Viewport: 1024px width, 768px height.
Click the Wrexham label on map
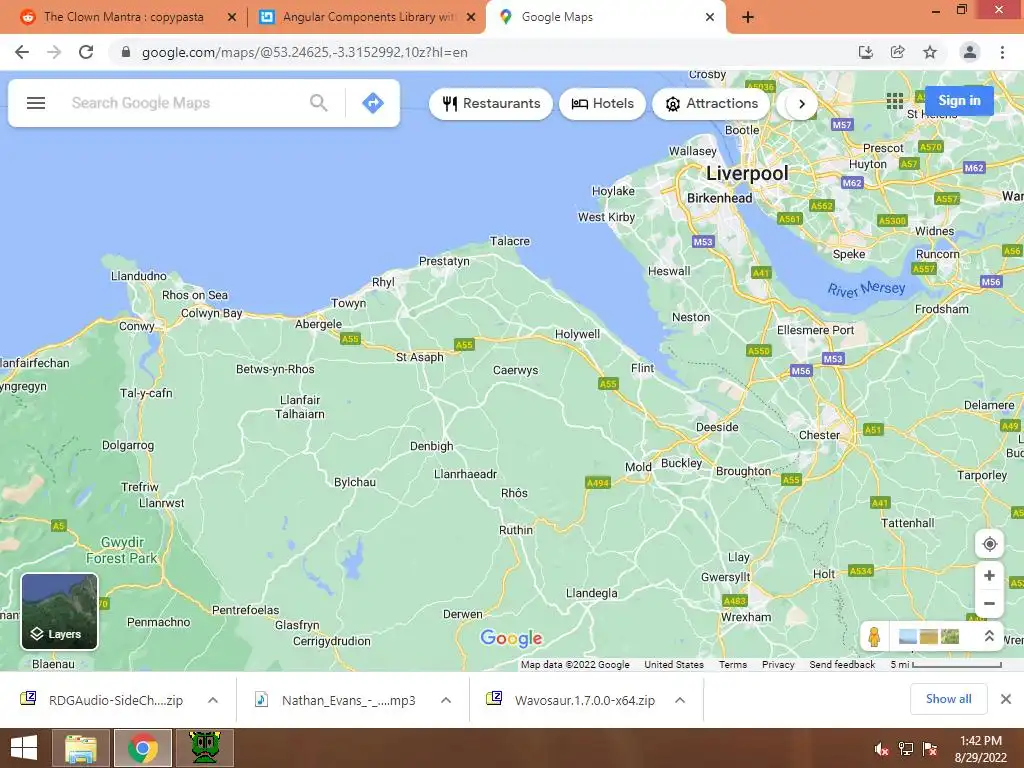click(746, 617)
